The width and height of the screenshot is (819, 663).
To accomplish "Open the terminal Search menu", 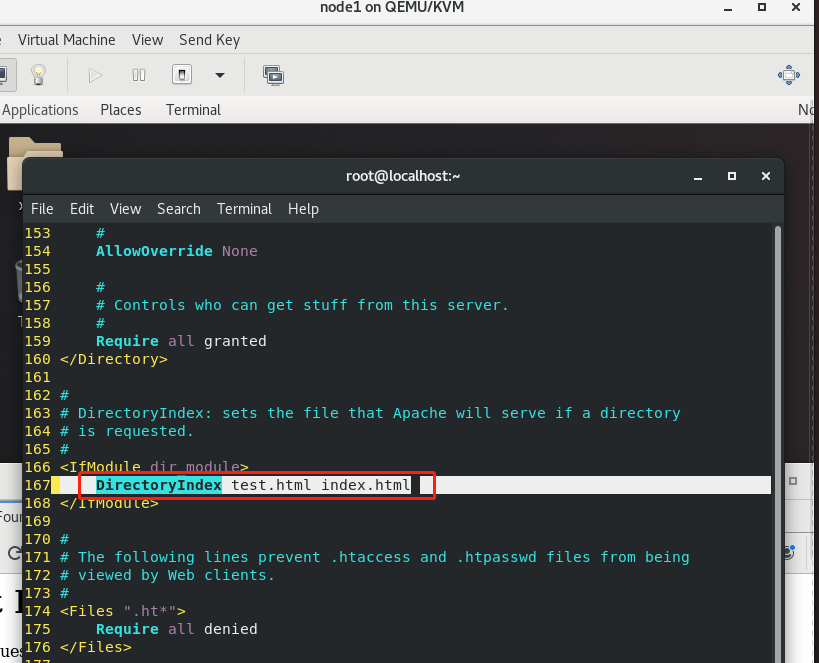I will tap(179, 209).
